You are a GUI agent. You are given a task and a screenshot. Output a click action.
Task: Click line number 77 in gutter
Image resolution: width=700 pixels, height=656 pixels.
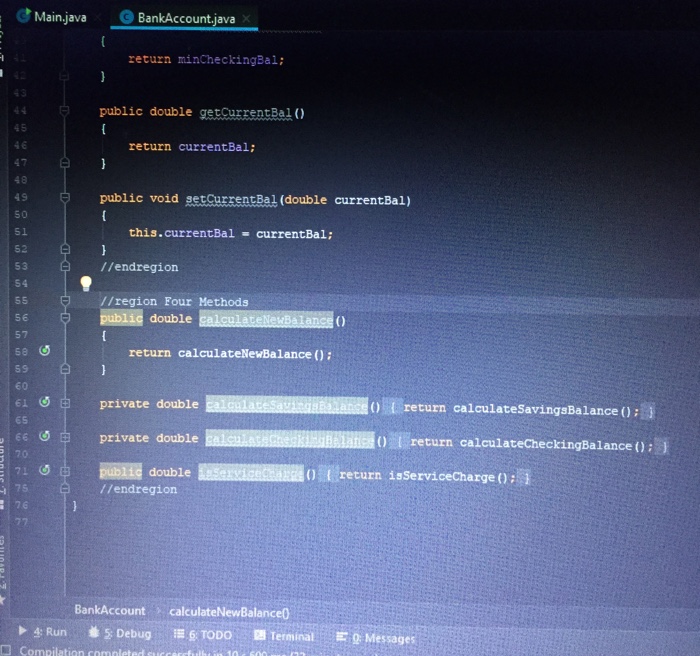tap(21, 522)
